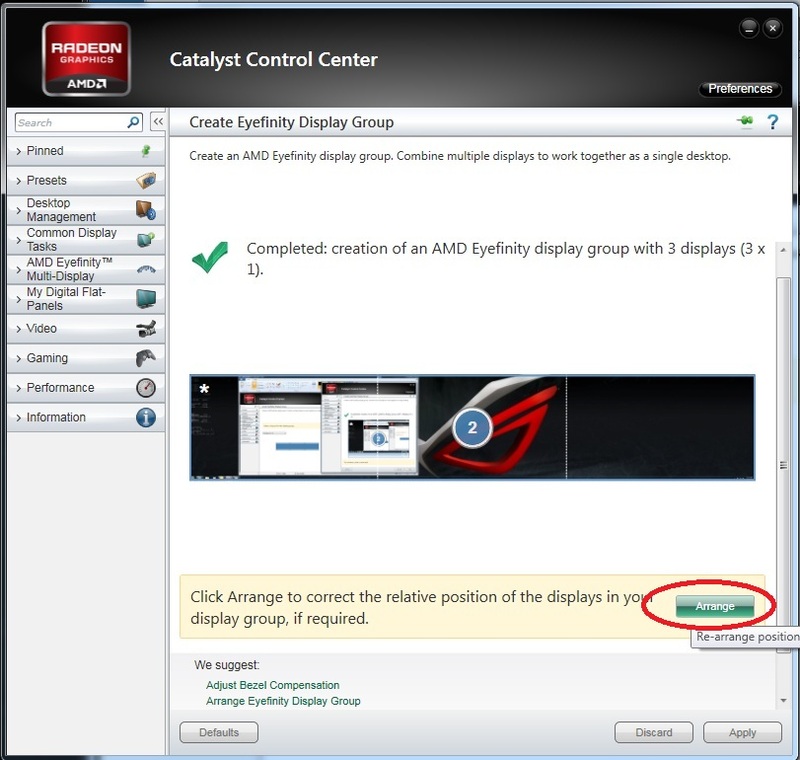
Task: Click the green Arrange button
Action: click(x=715, y=606)
